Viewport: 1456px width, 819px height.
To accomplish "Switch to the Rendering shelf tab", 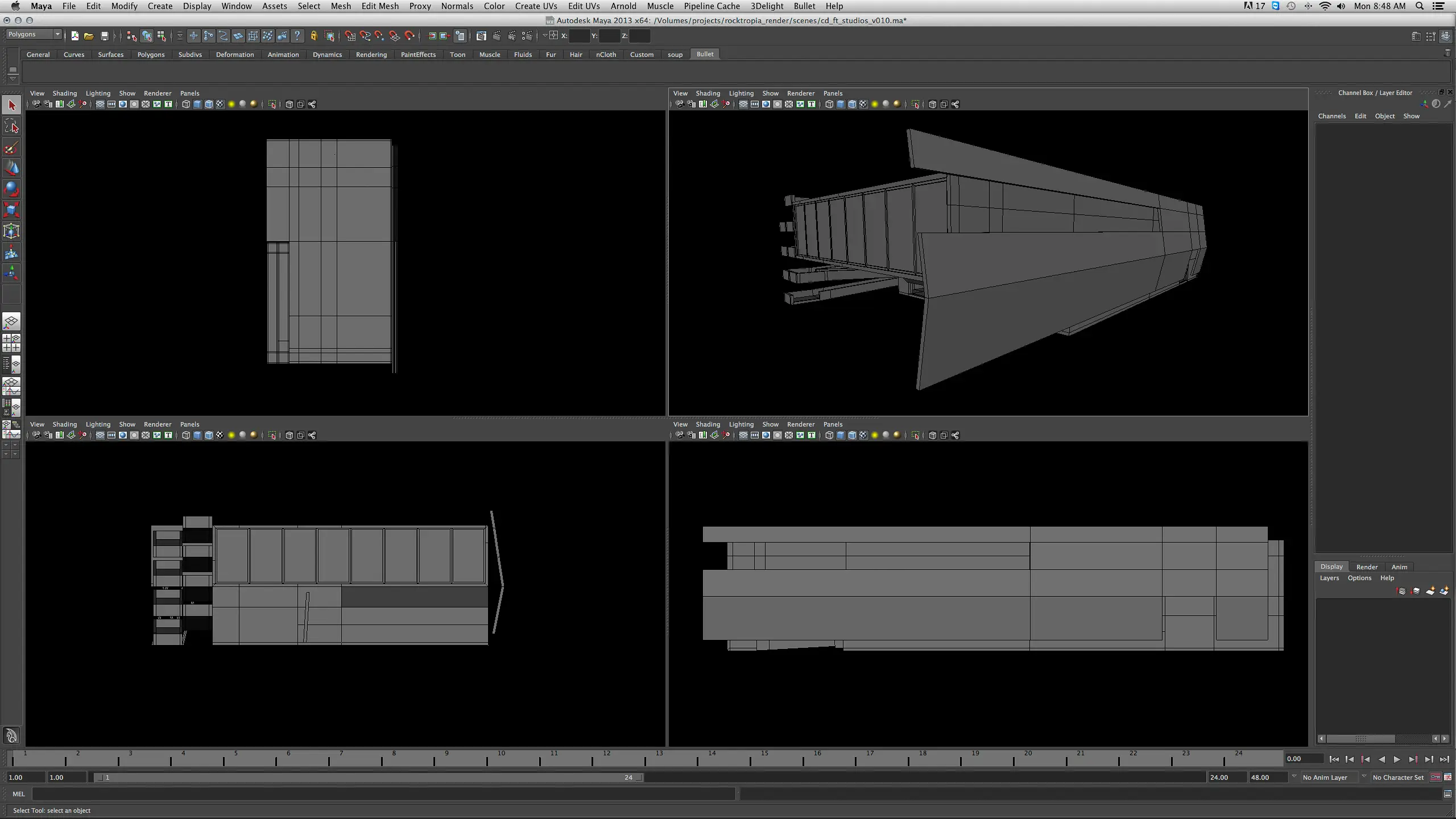I will 371,55.
